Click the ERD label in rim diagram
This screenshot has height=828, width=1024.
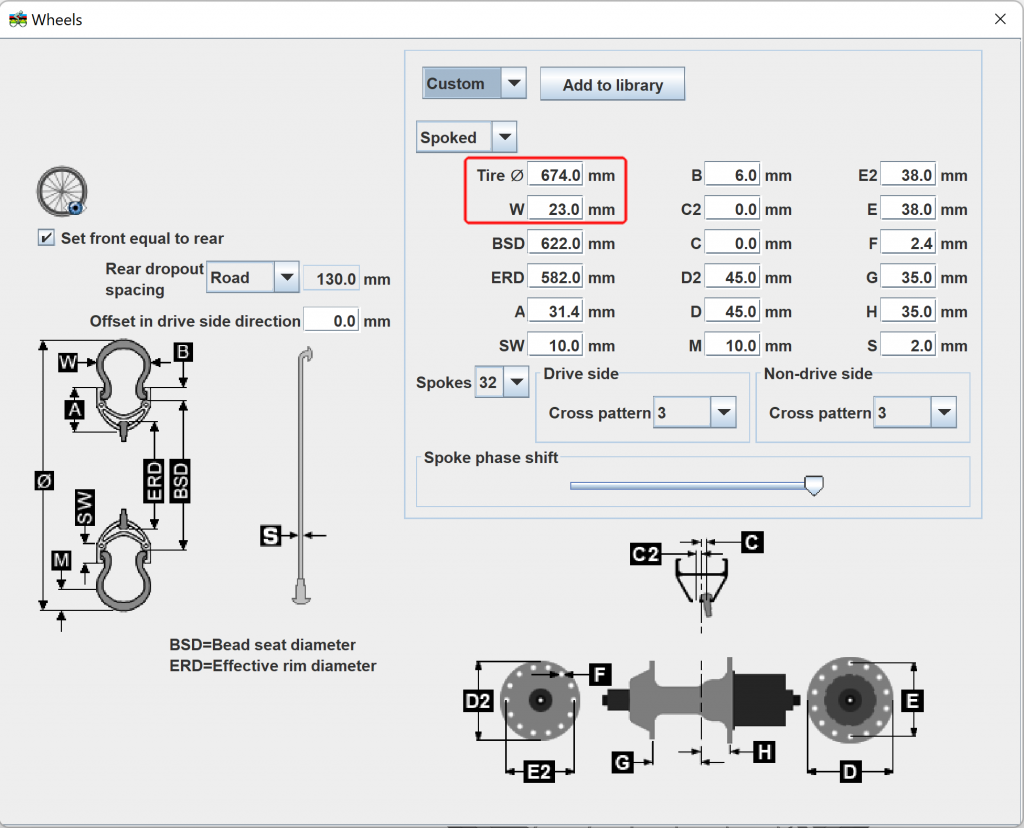[154, 481]
